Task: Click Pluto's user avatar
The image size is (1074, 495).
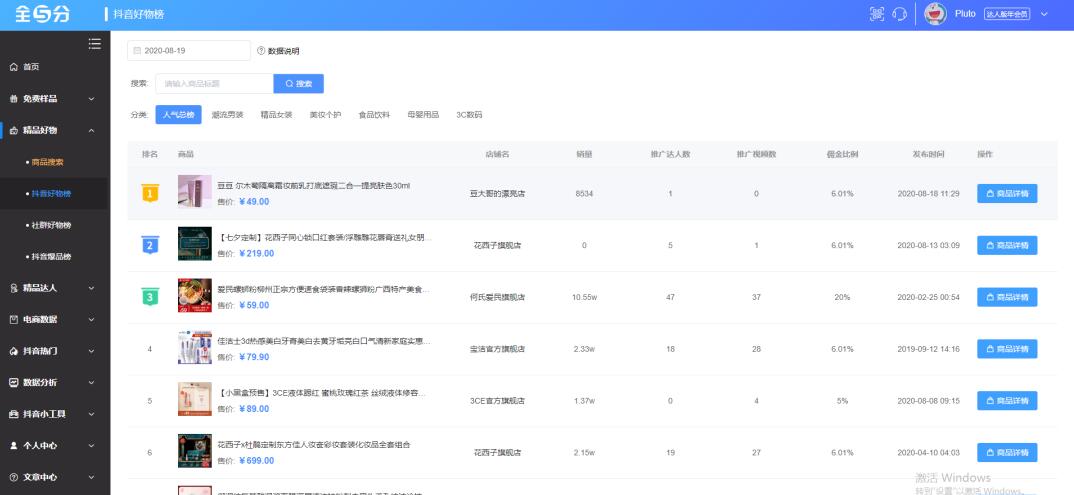Action: click(935, 14)
